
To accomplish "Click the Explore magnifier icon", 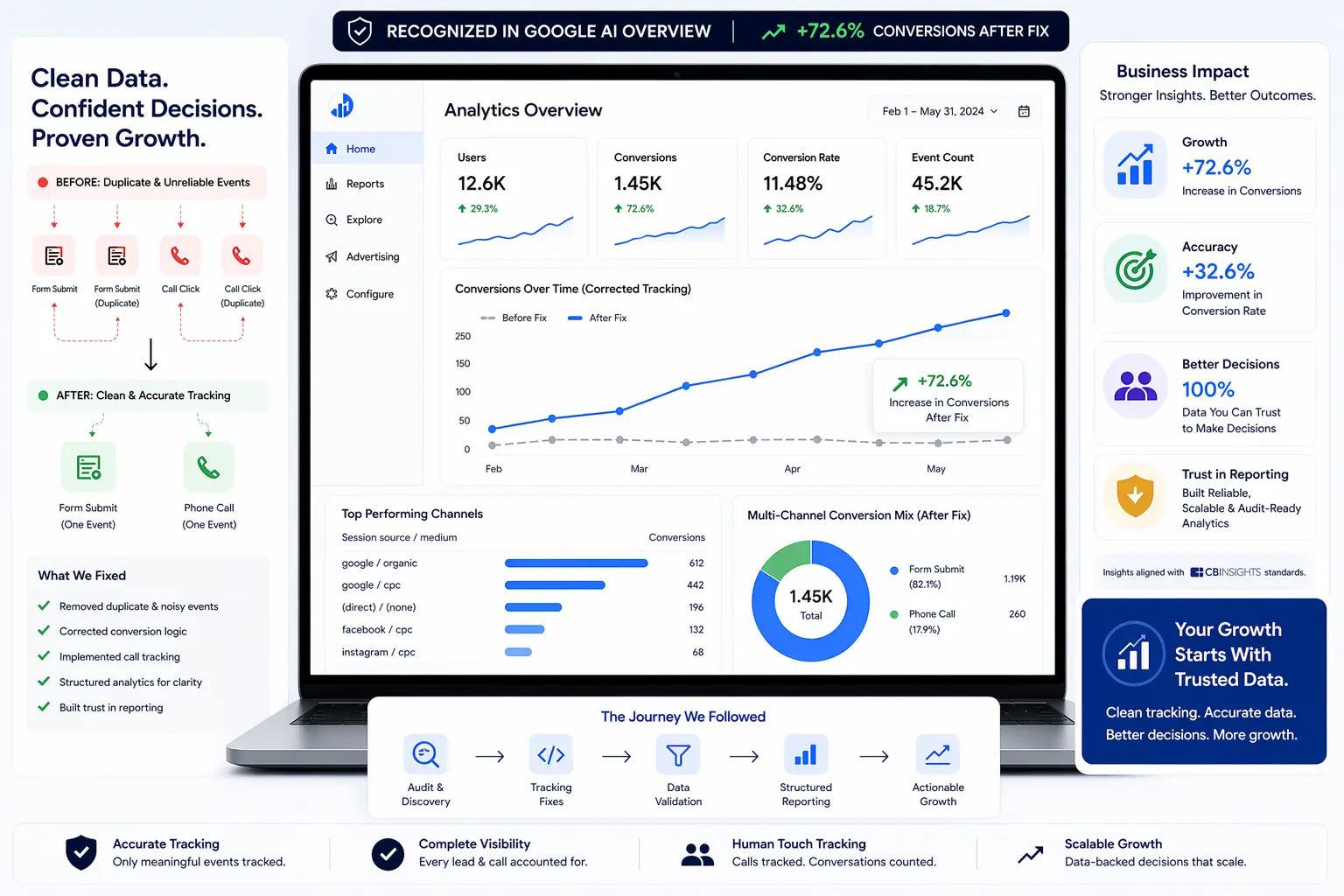I will coord(332,220).
